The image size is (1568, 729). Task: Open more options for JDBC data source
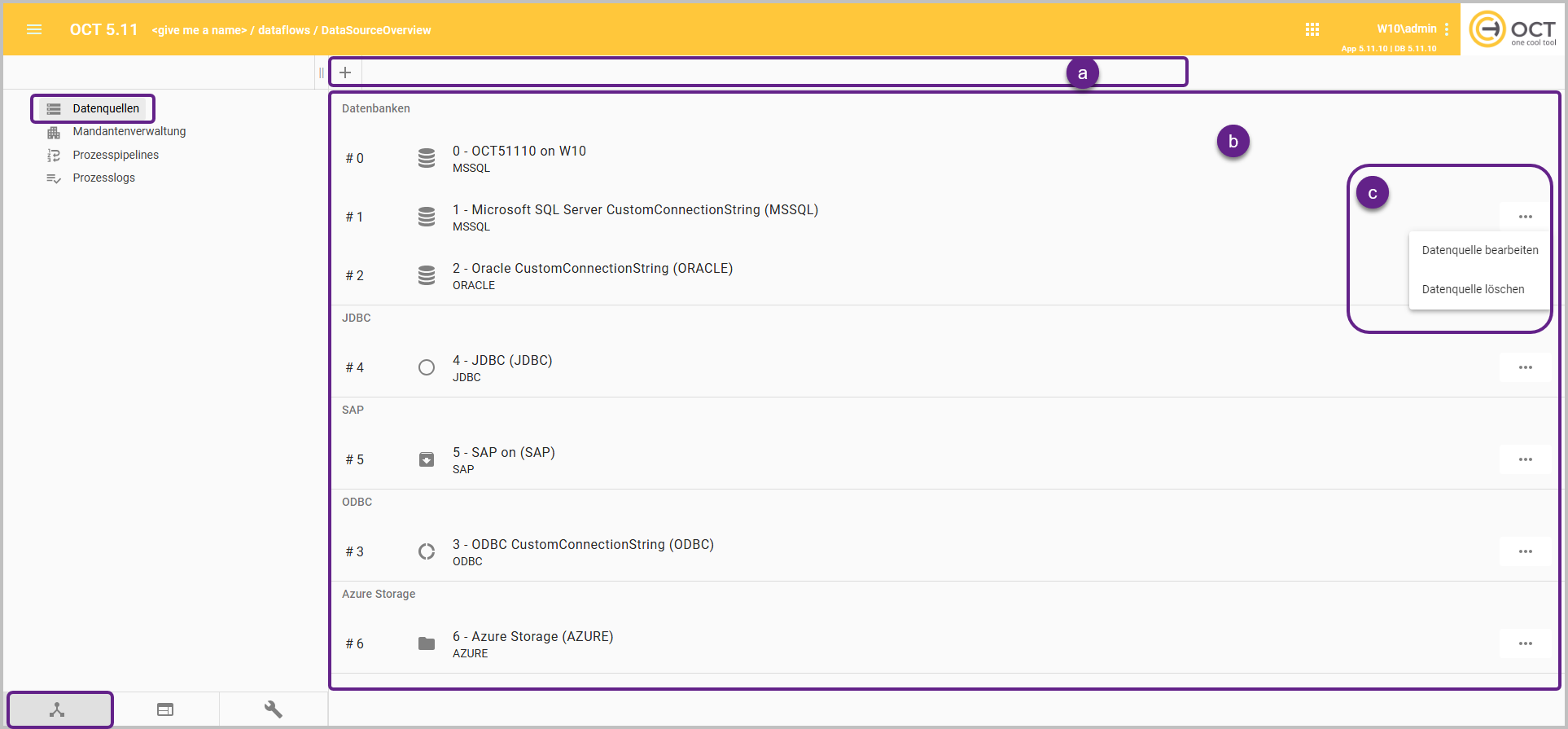click(1525, 367)
